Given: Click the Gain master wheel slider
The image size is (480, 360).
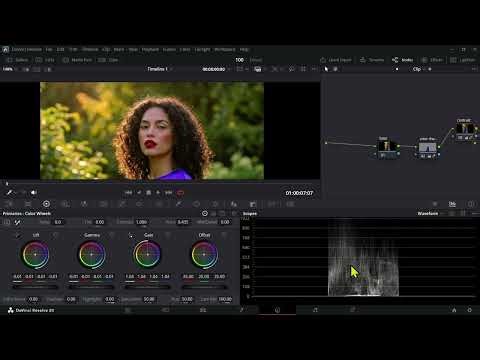Looking at the screenshot, I should click(x=148, y=287).
